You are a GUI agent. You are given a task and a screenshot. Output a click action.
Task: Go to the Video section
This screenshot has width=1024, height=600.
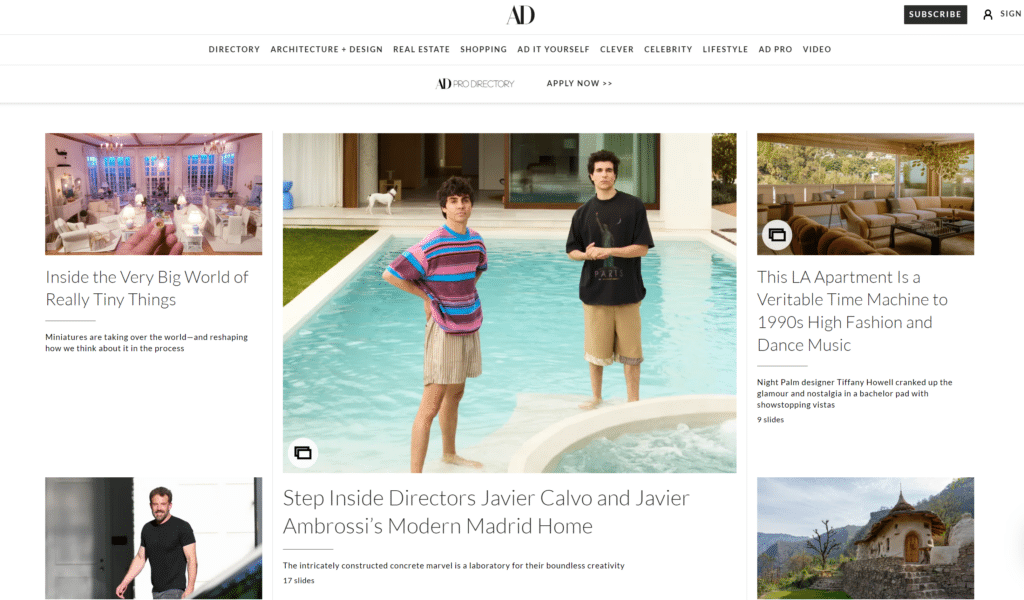point(817,50)
